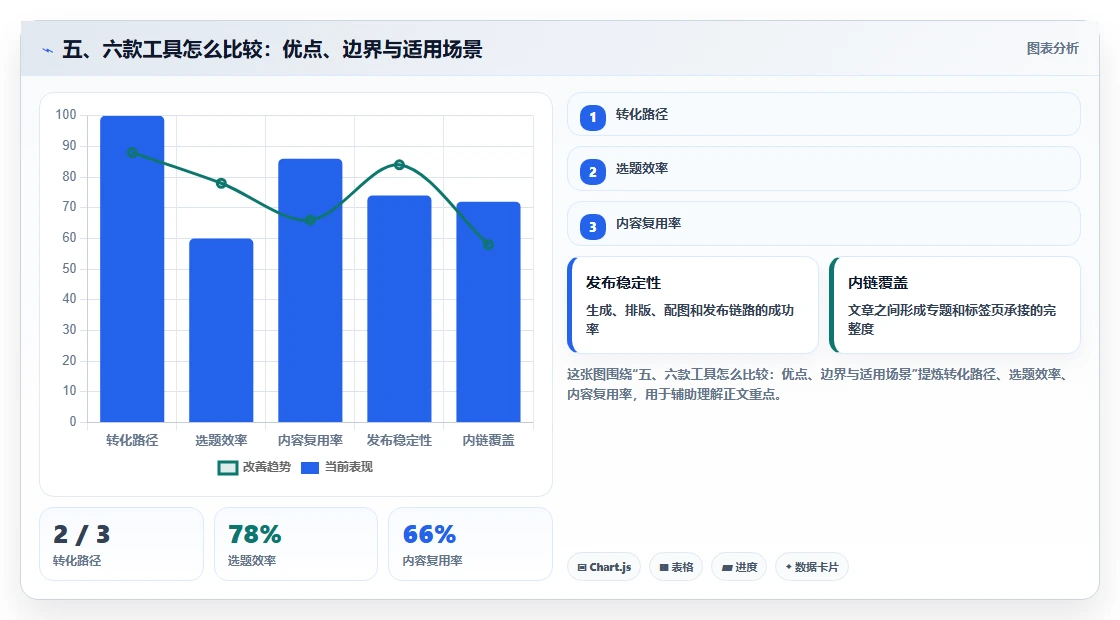Click the description paragraph starting 这张图围绕

pos(819,384)
